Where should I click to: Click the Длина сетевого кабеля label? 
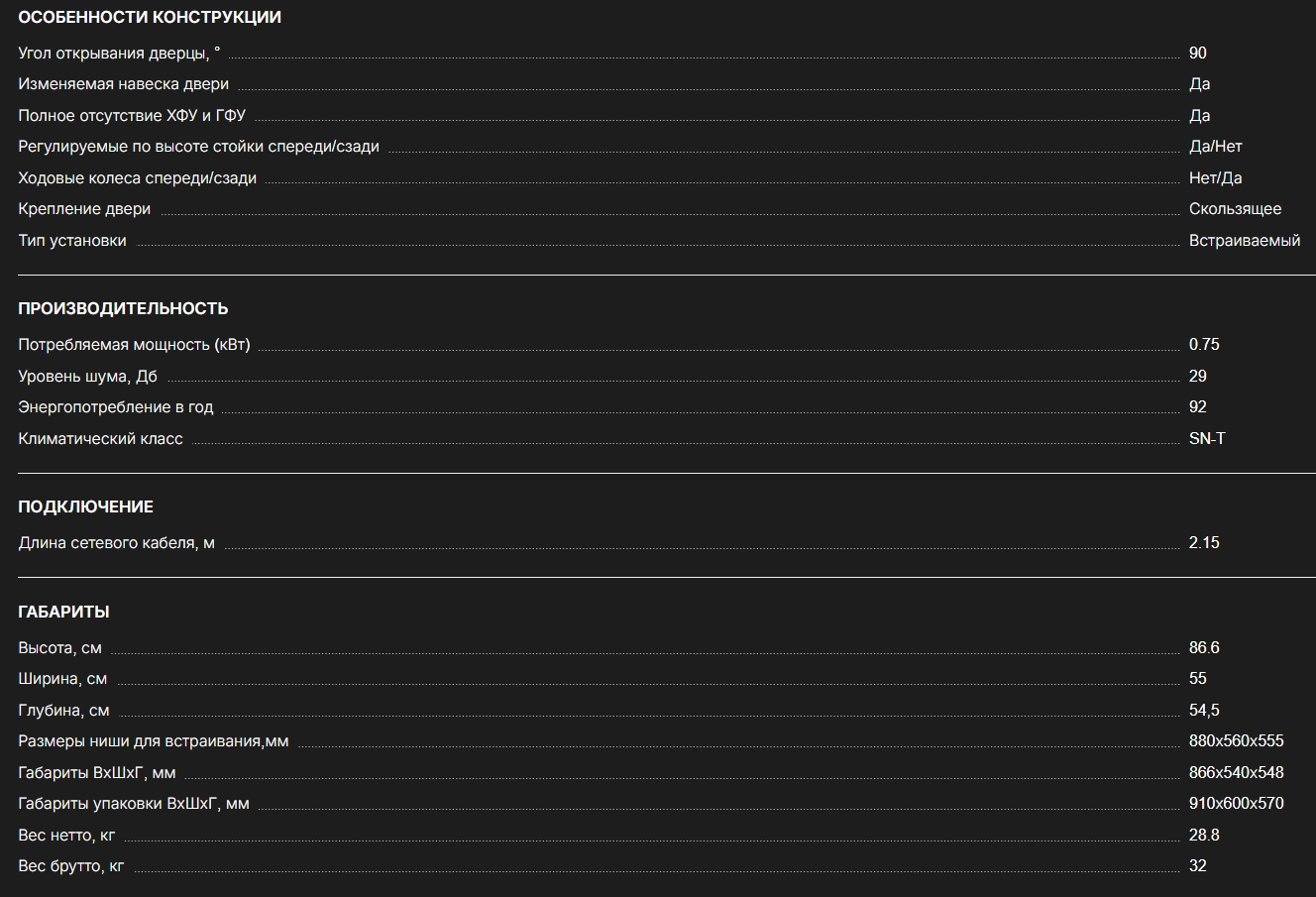click(116, 543)
